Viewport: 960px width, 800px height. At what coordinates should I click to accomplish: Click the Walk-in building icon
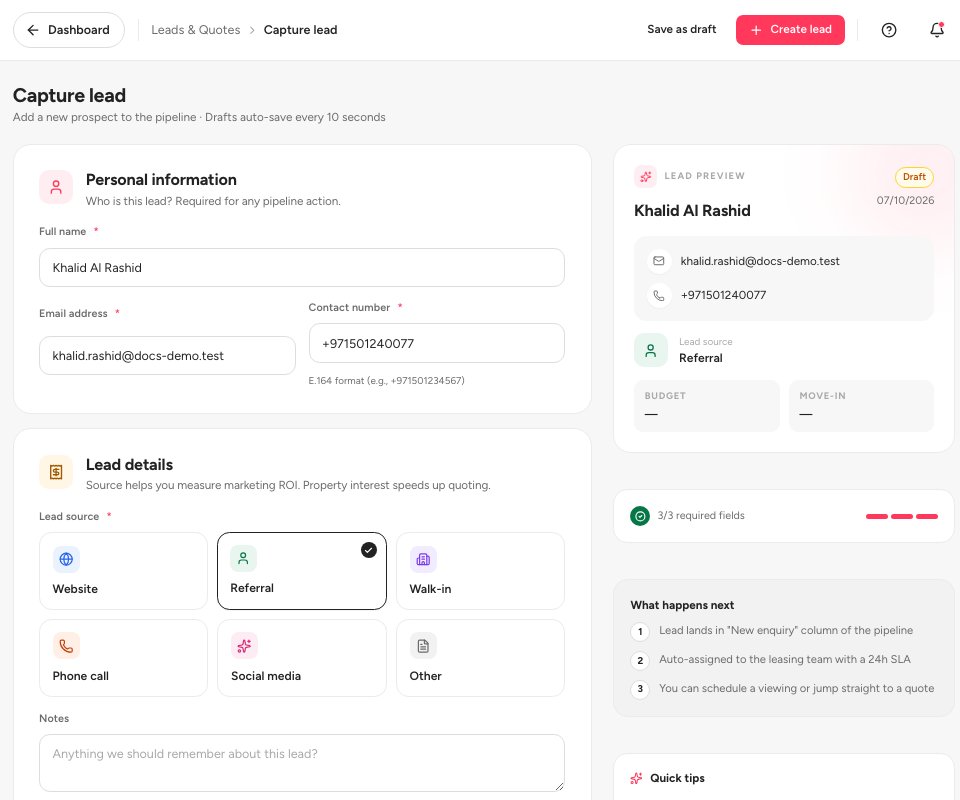click(x=423, y=559)
